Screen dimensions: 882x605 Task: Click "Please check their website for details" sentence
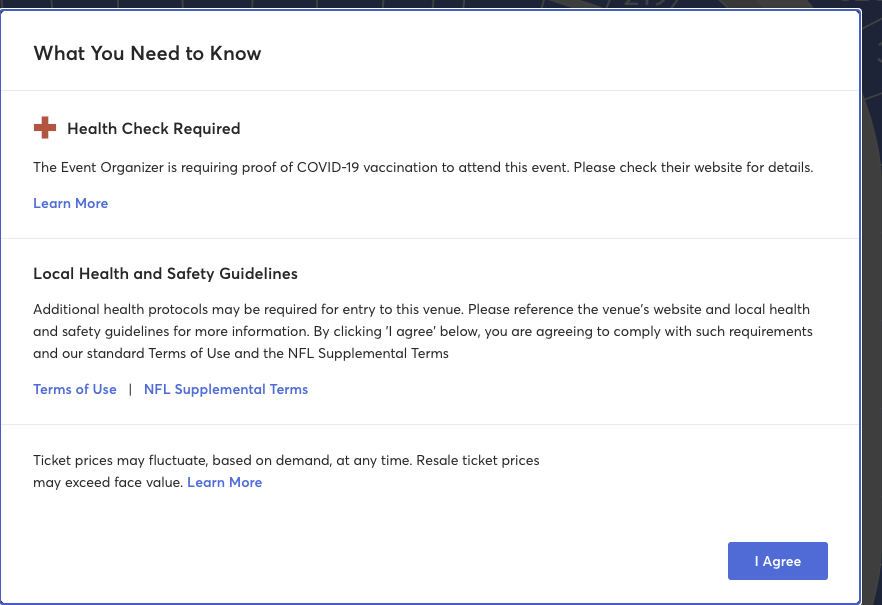click(x=694, y=167)
